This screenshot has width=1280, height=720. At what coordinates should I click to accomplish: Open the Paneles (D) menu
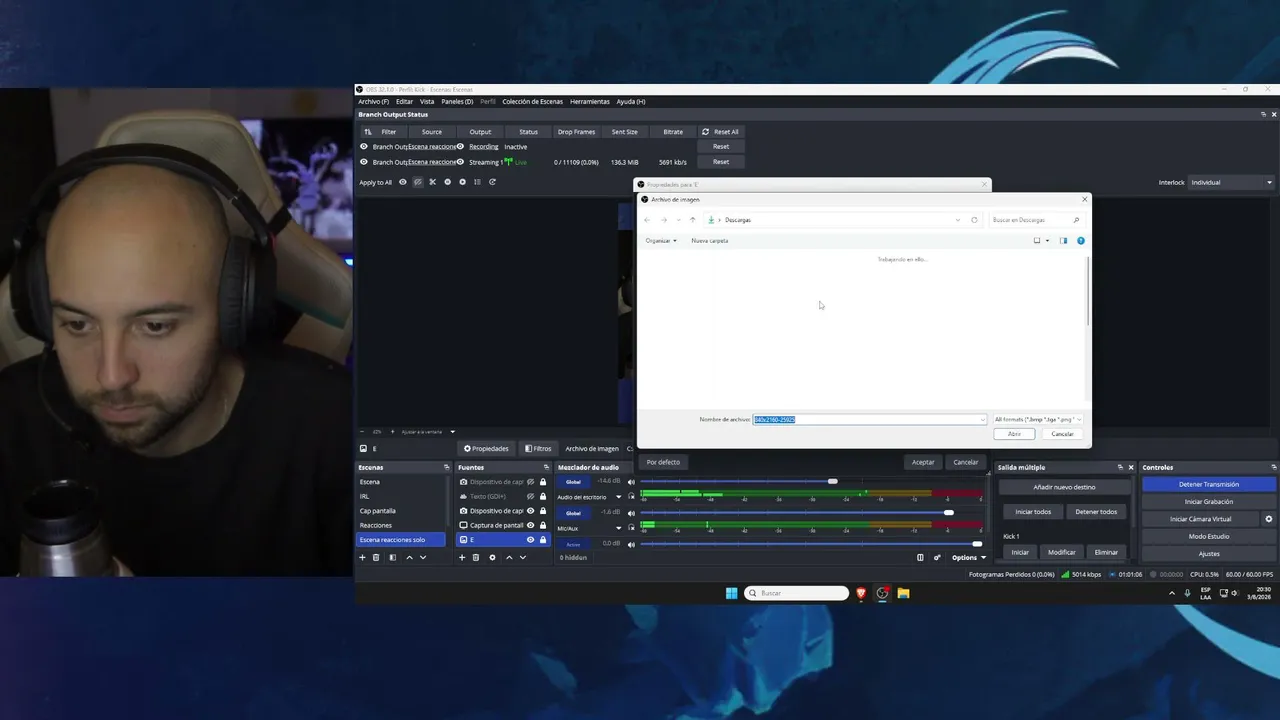(x=457, y=101)
